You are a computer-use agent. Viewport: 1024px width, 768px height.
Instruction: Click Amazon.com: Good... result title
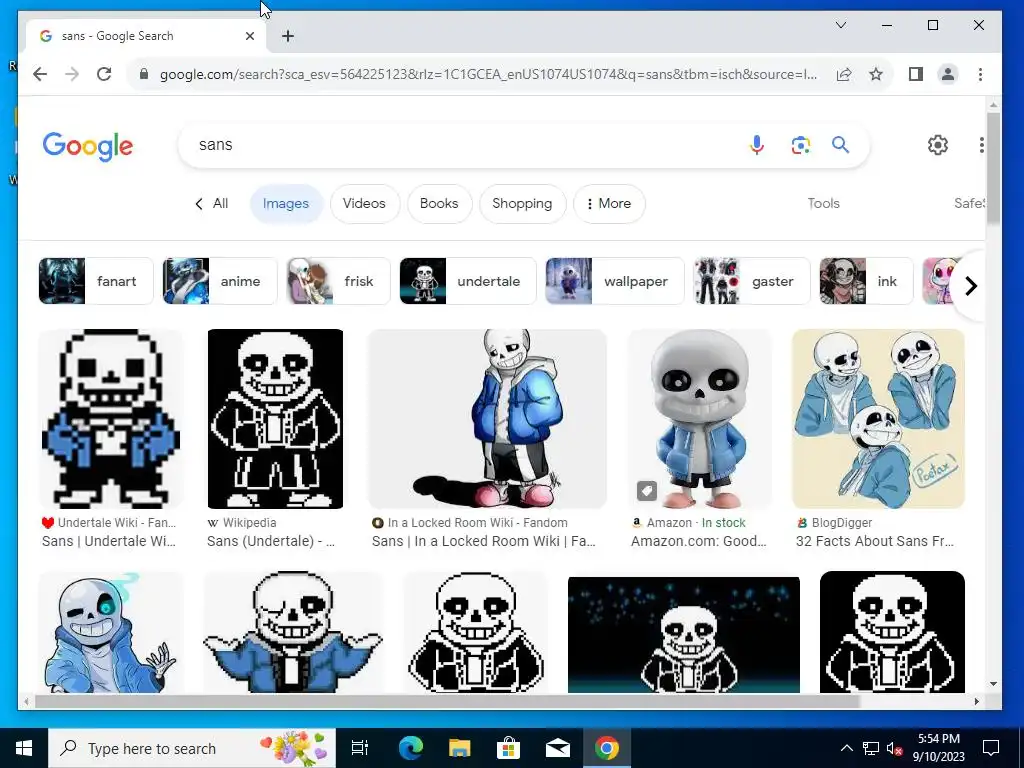point(698,541)
